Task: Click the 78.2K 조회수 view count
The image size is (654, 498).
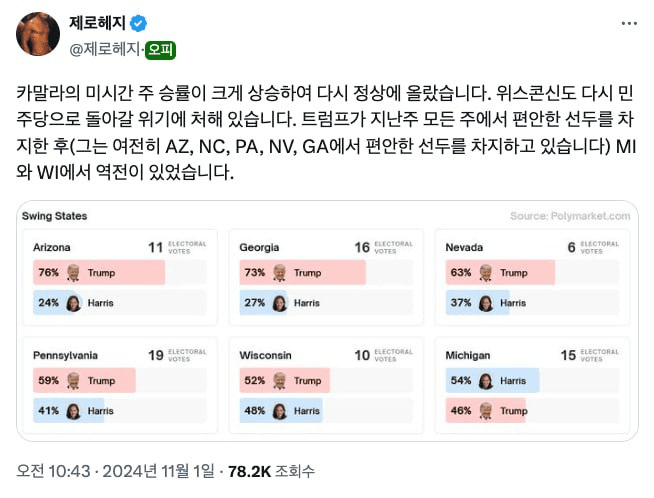Action: pos(271,471)
